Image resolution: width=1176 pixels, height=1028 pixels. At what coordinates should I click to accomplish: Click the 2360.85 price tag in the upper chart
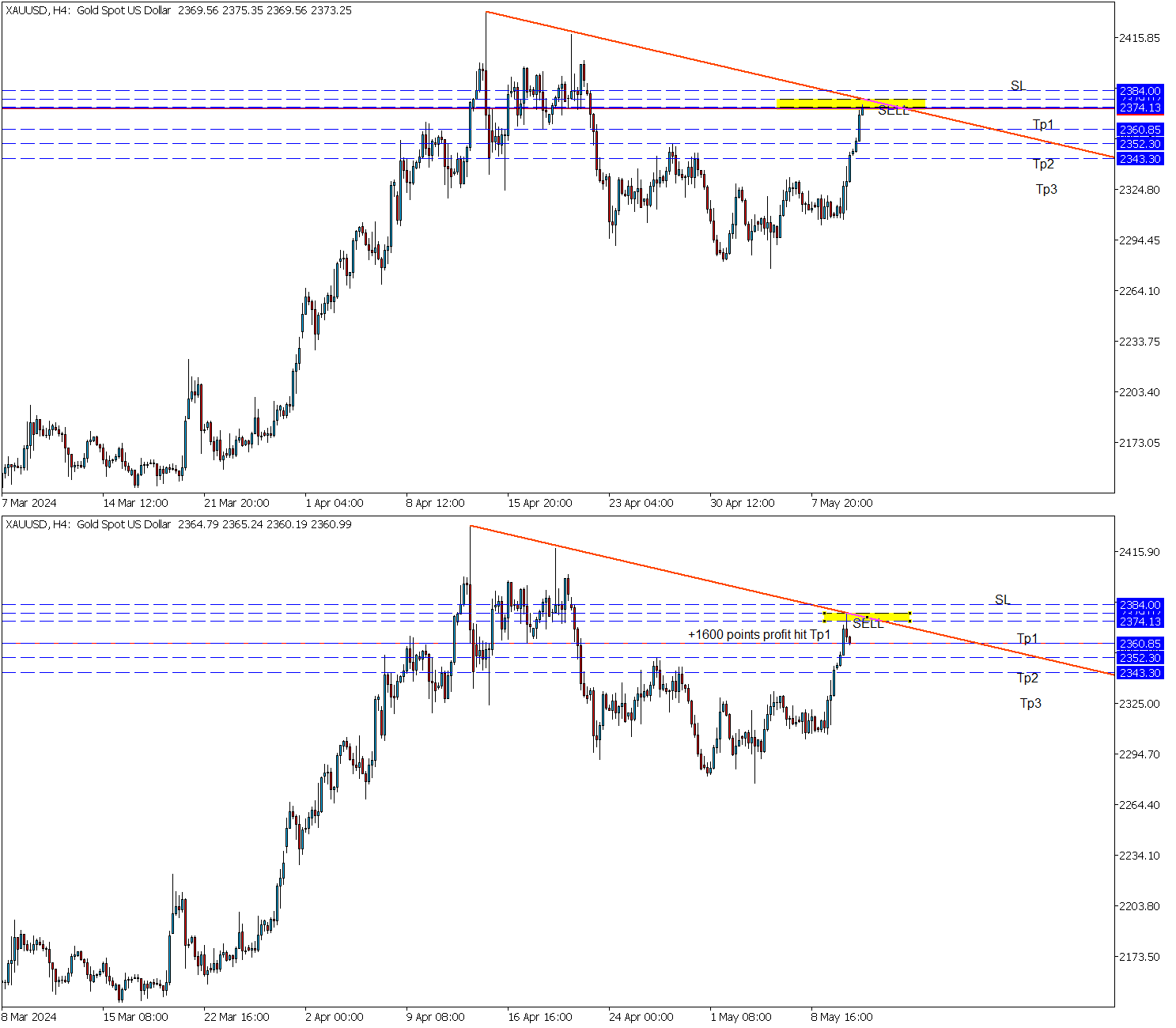pos(1140,130)
